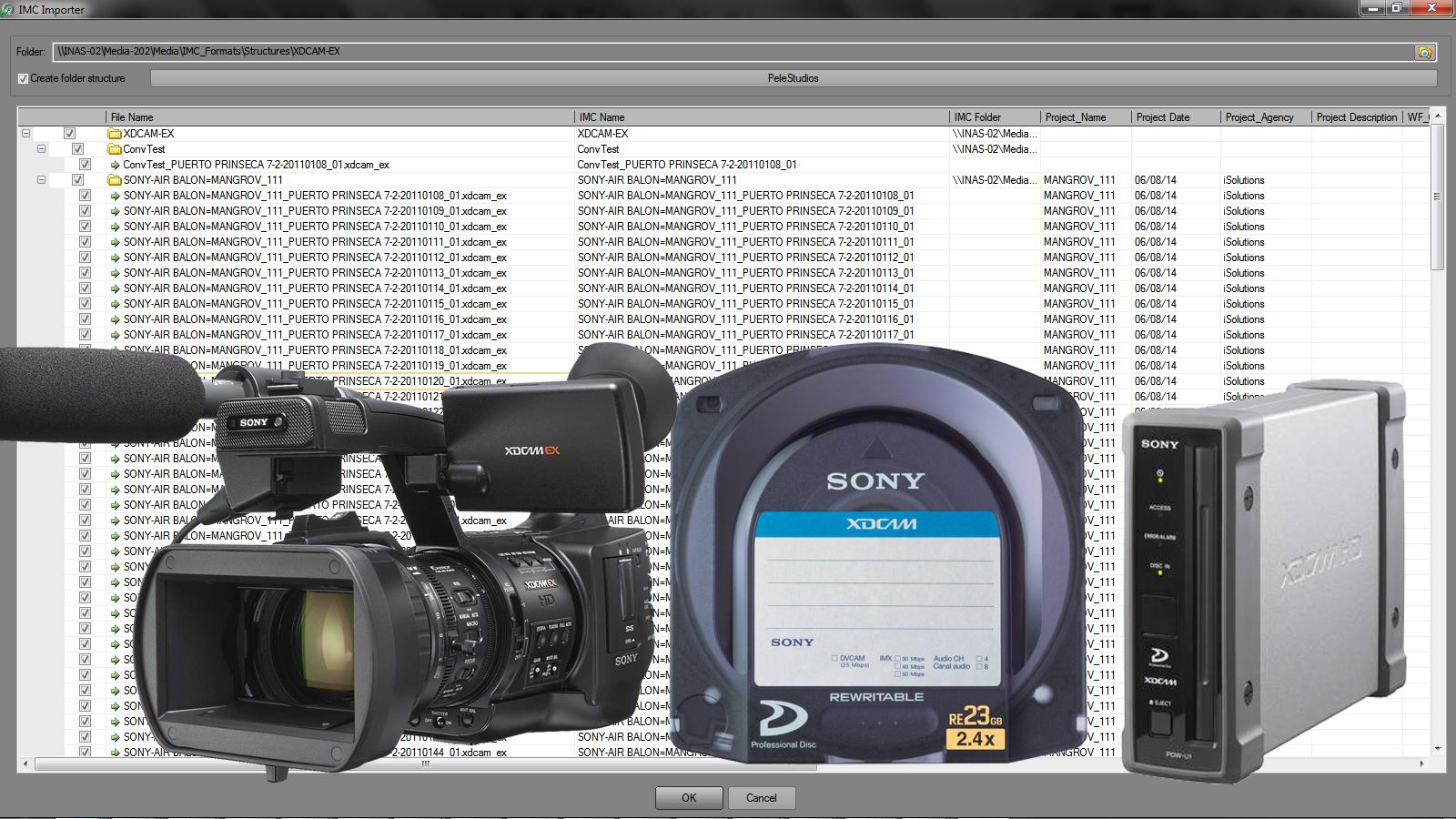This screenshot has width=1456, height=819.
Task: Toggle Create folder structure checkbox
Action: pos(24,78)
